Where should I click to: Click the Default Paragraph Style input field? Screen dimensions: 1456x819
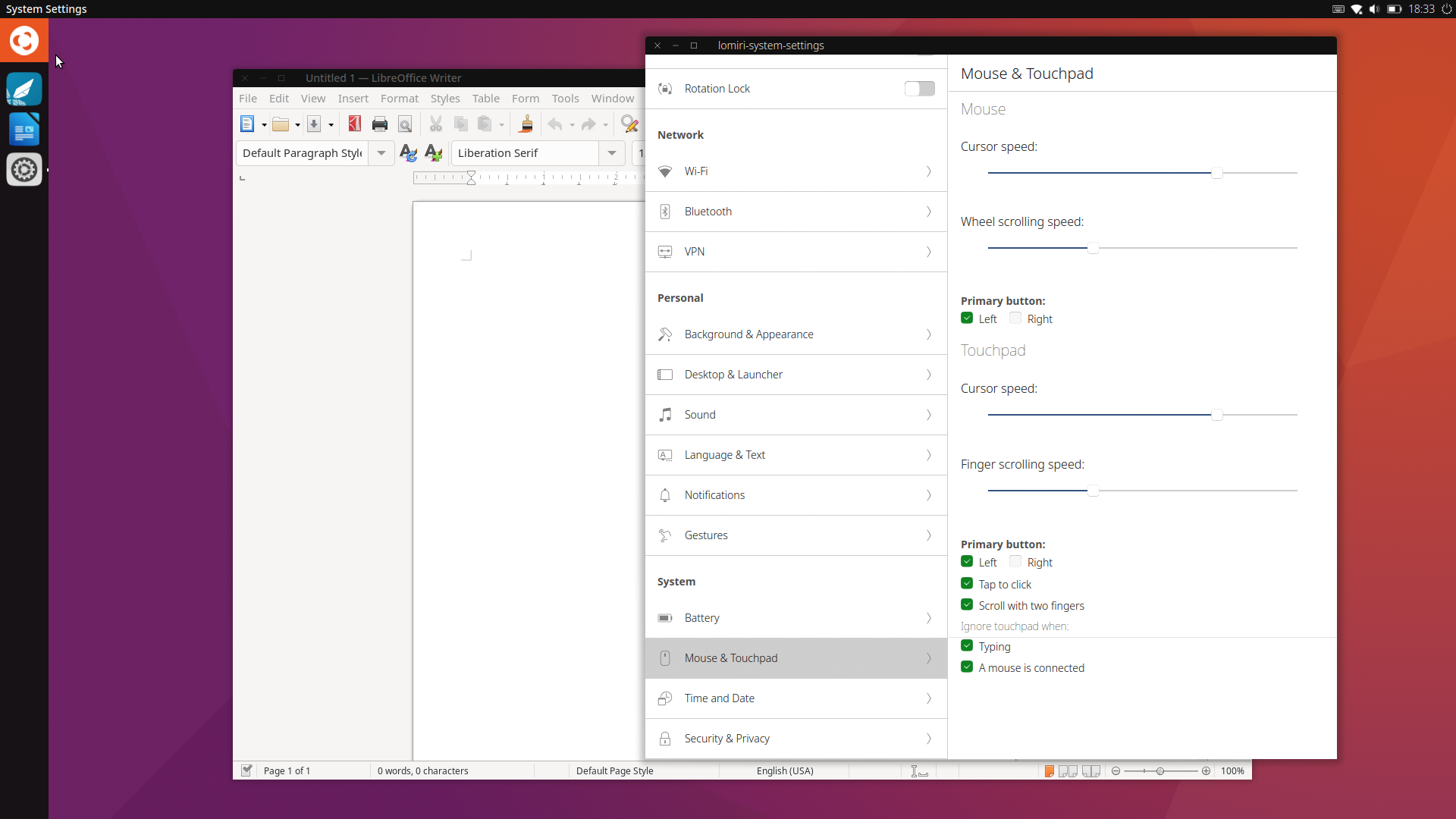303,153
